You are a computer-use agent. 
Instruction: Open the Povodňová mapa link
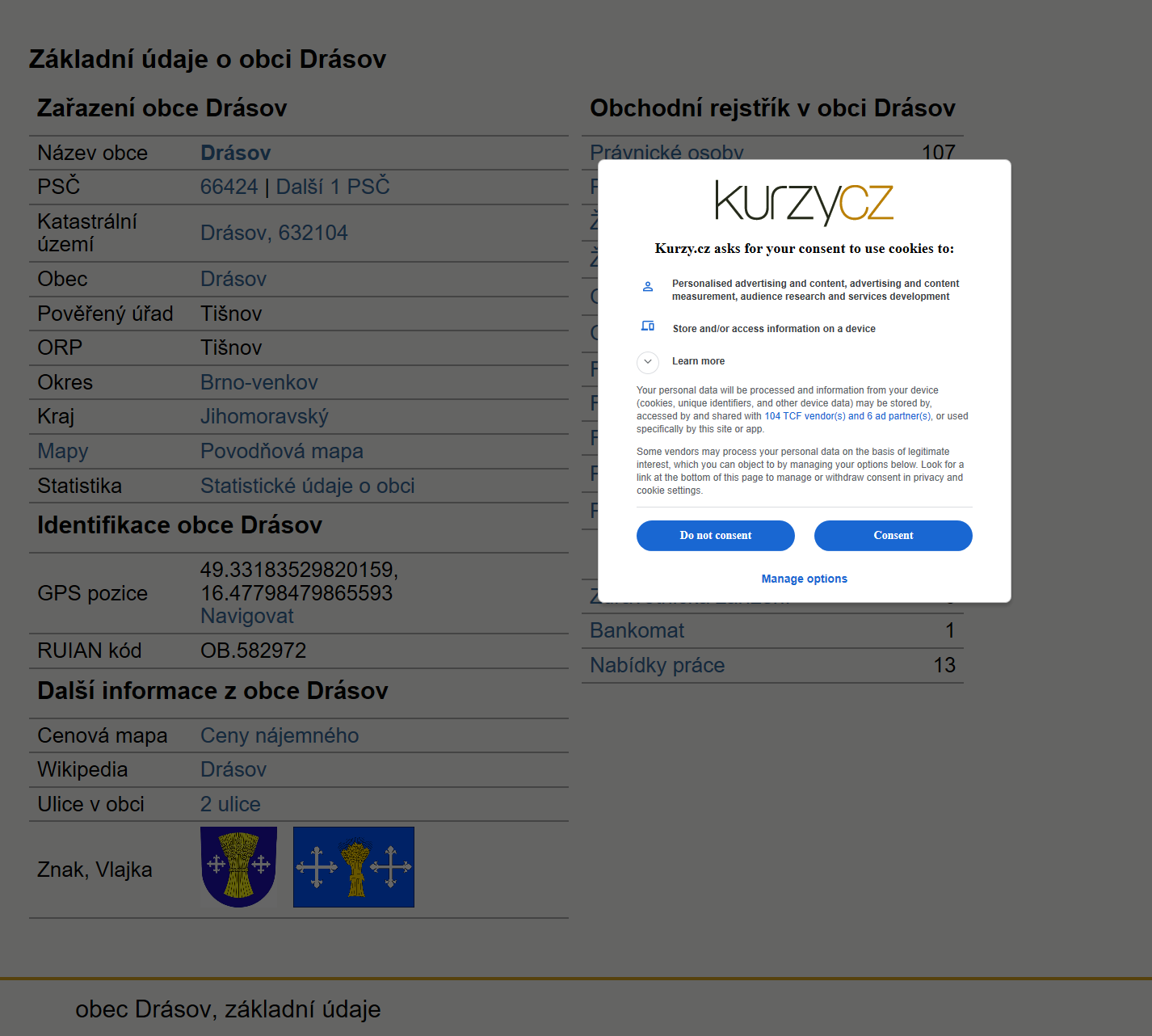[282, 452]
